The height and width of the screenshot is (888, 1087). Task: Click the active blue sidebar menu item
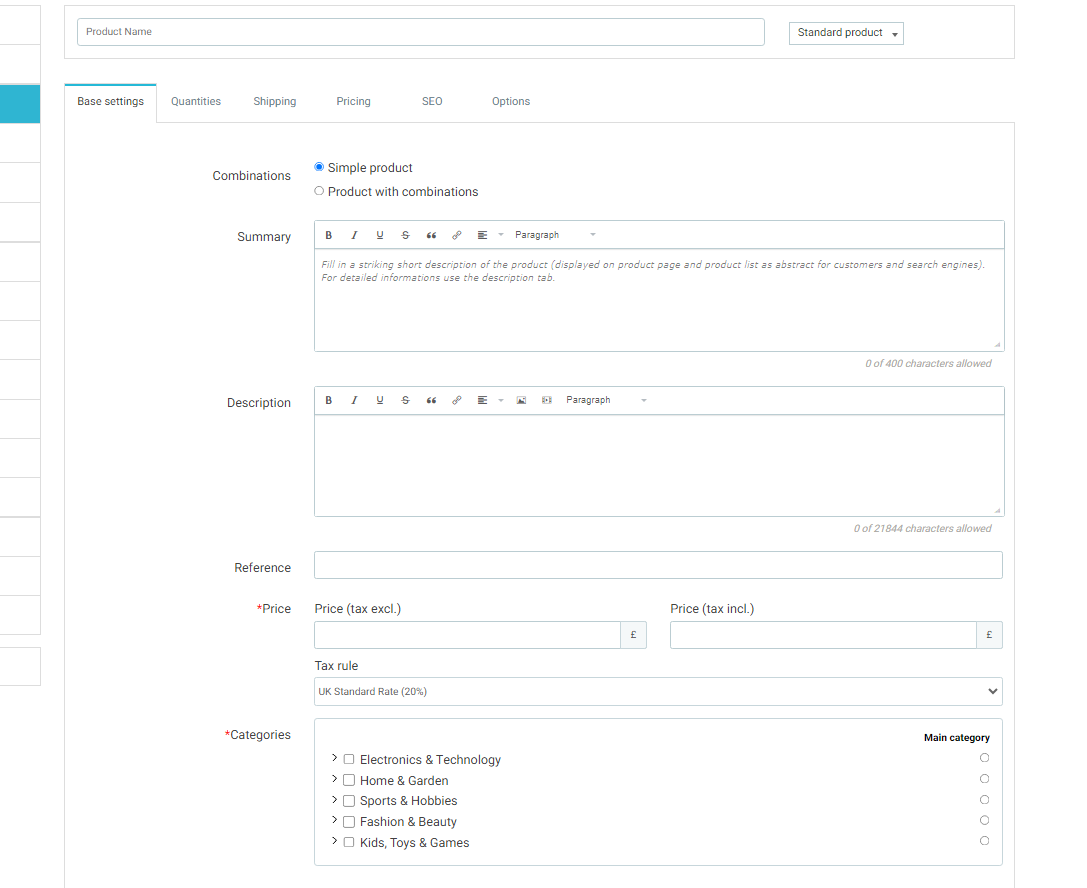20,104
